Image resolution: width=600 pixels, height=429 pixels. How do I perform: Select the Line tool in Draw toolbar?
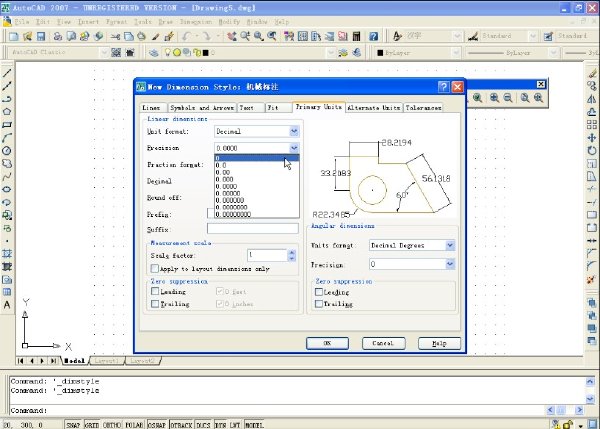7,73
